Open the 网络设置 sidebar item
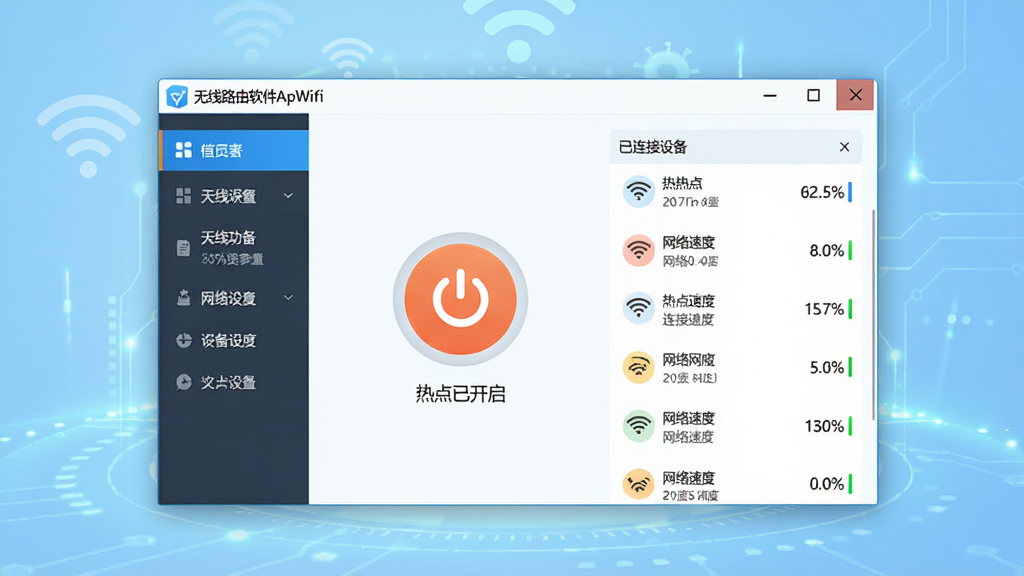 pyautogui.click(x=234, y=298)
